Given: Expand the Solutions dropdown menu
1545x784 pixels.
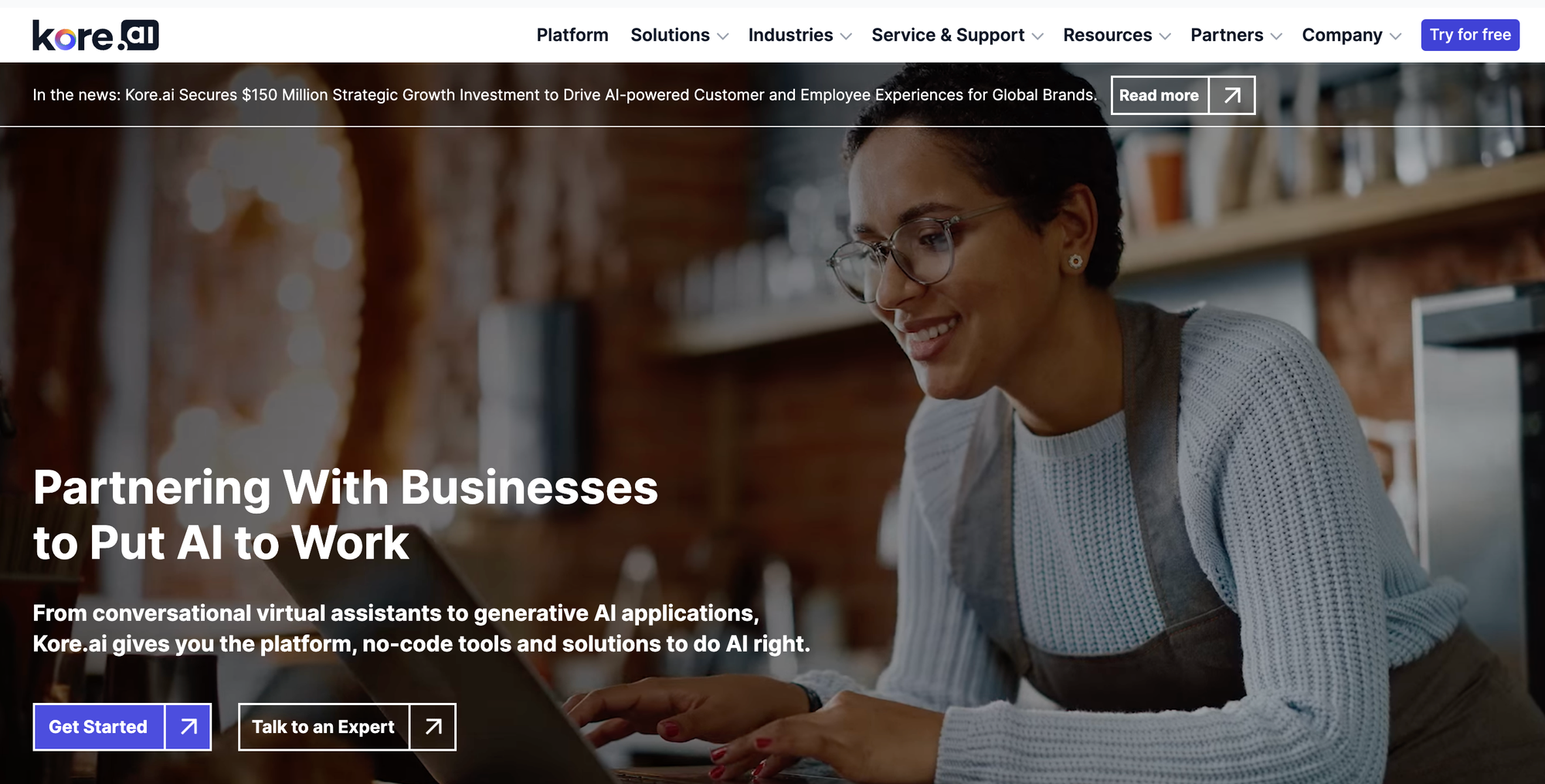Looking at the screenshot, I should point(680,36).
